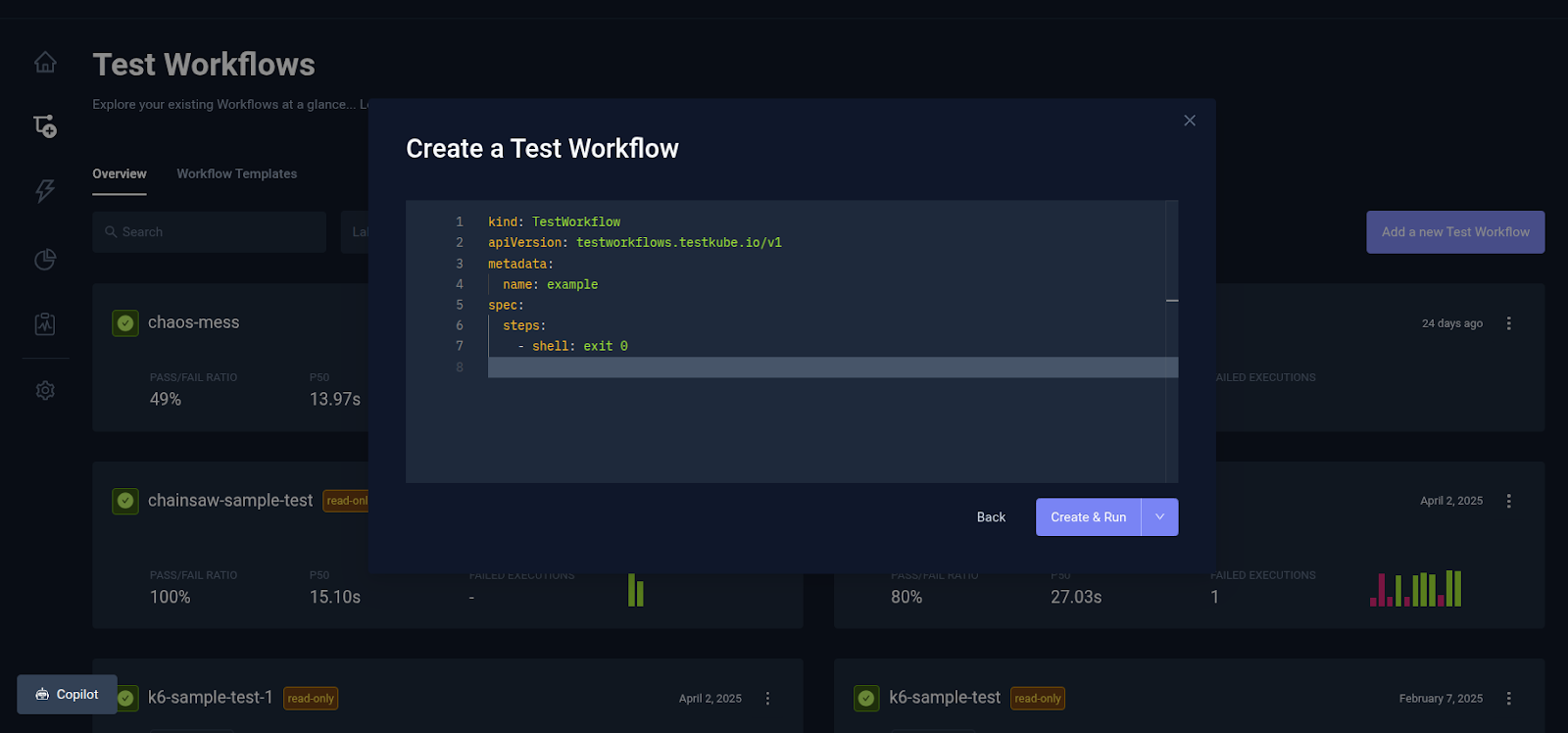Open the three-dot menu for k6-sample-test-1
This screenshot has width=1568, height=733.
[x=767, y=699]
